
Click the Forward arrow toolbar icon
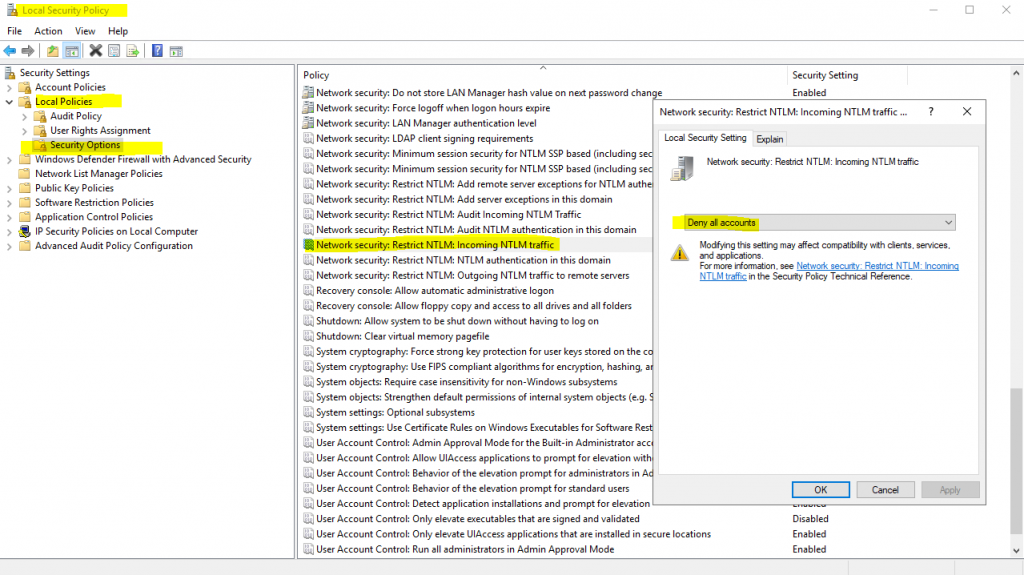point(28,51)
